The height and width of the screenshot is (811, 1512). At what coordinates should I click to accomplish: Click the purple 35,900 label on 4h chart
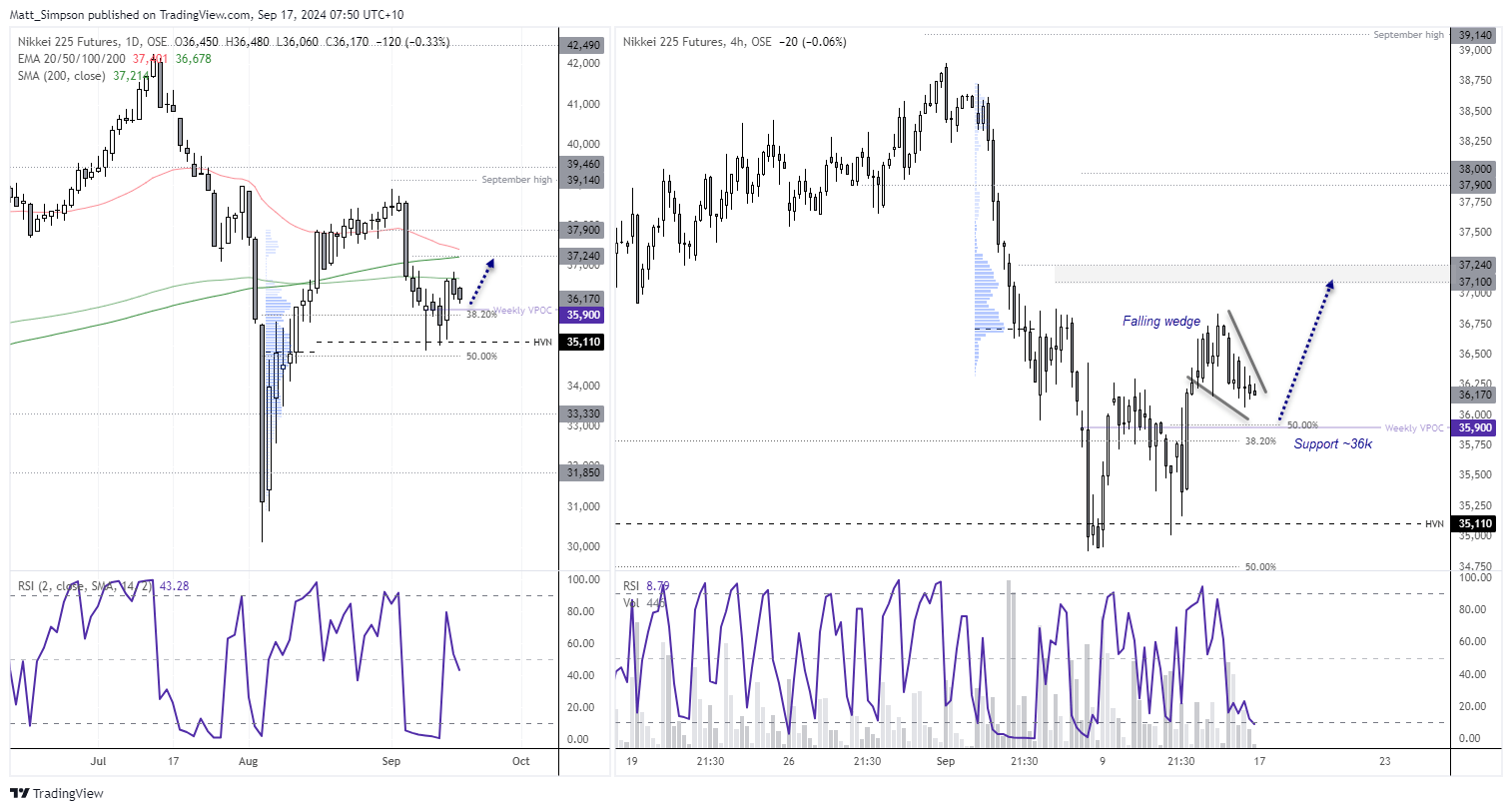click(1476, 427)
